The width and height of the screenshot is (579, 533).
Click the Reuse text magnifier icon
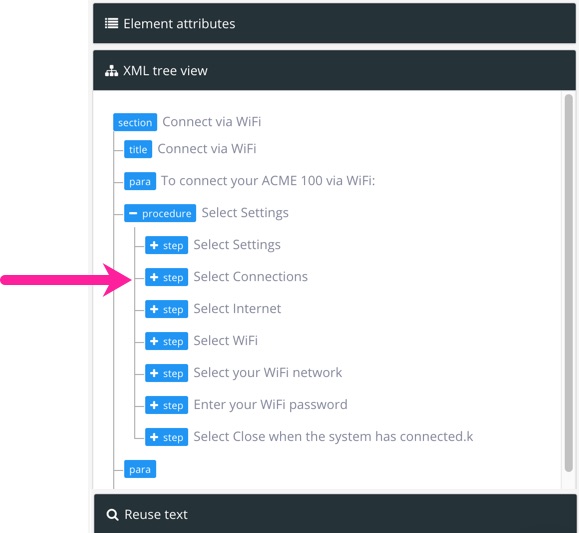[112, 515]
